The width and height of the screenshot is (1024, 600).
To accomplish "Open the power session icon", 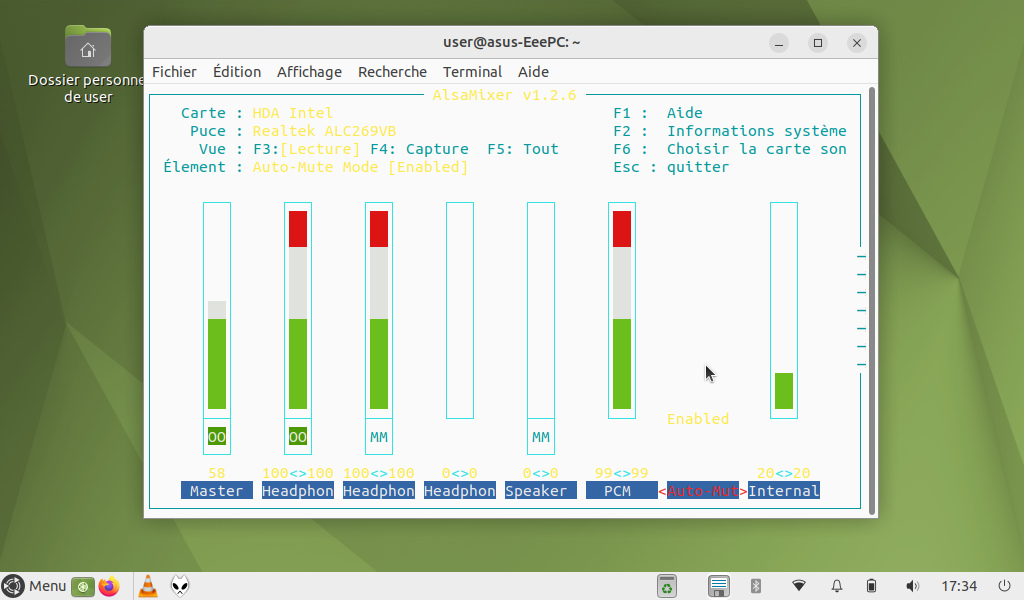I will click(1004, 586).
